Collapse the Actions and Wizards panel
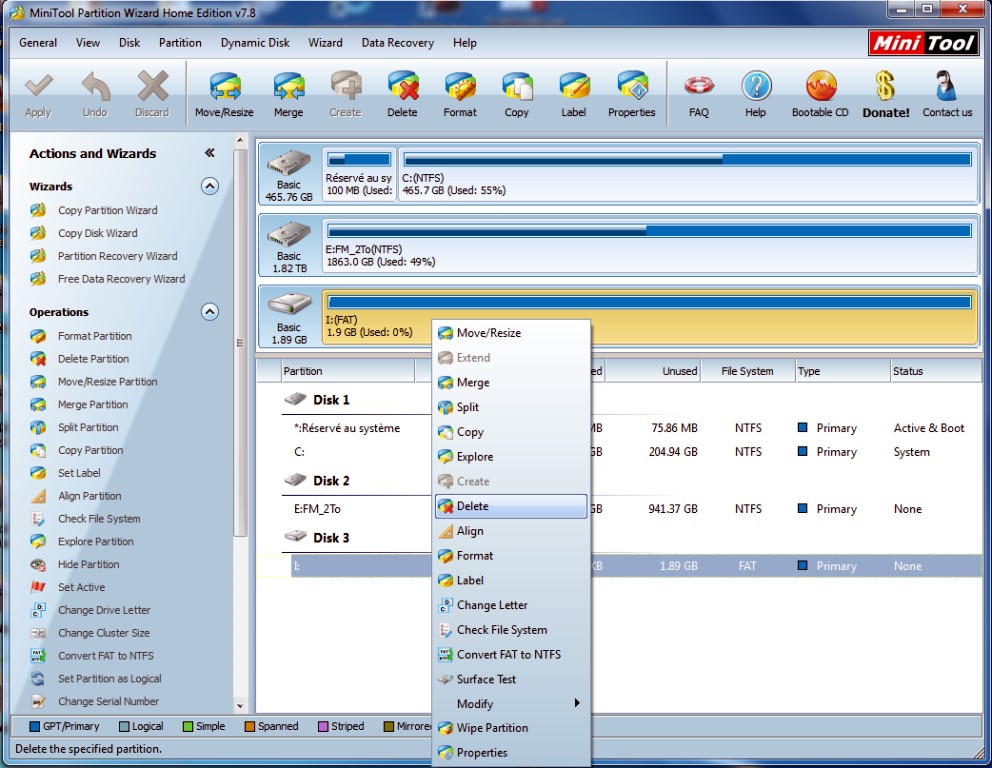 pyautogui.click(x=209, y=152)
